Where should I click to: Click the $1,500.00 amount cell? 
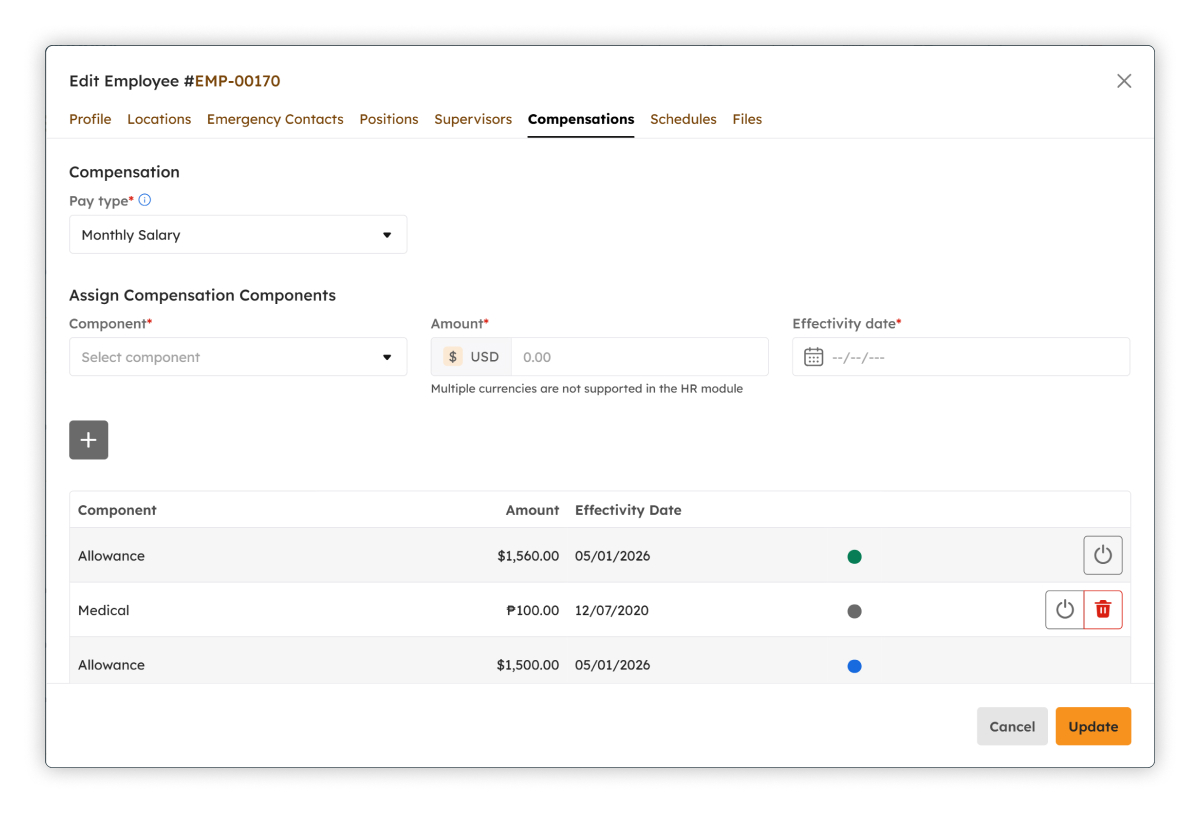(528, 665)
